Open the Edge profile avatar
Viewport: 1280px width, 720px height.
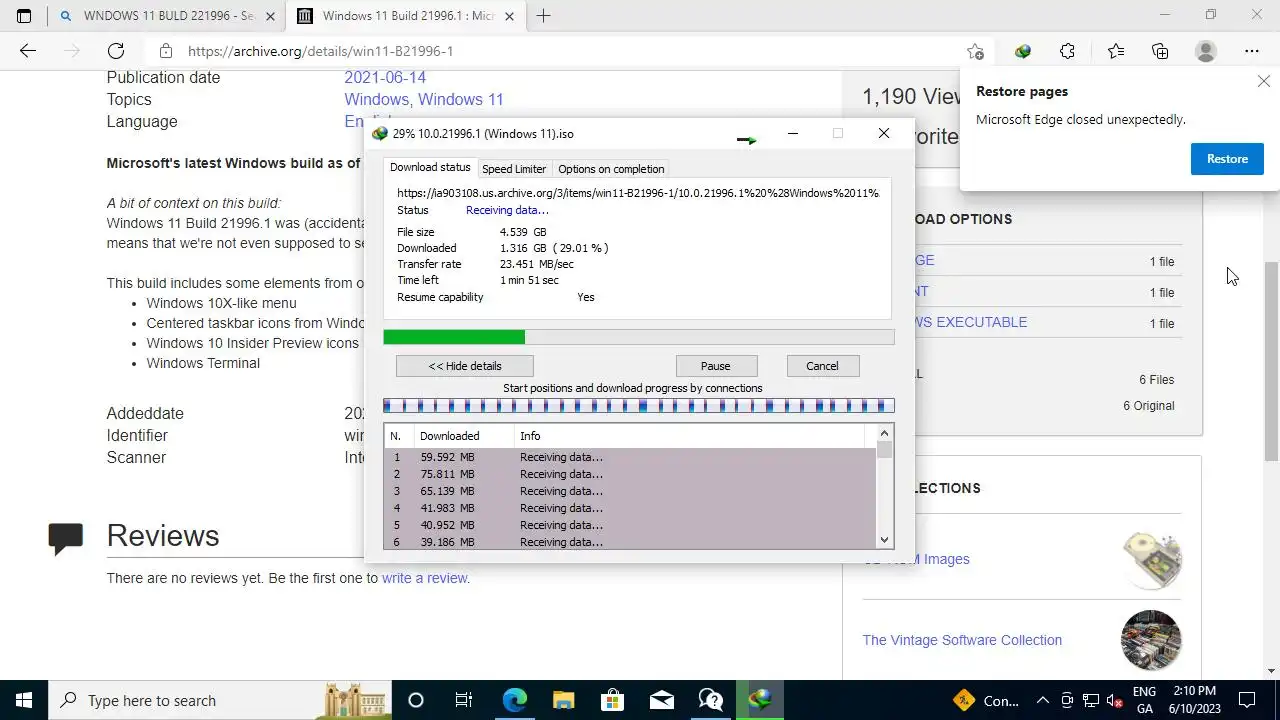tap(1206, 51)
